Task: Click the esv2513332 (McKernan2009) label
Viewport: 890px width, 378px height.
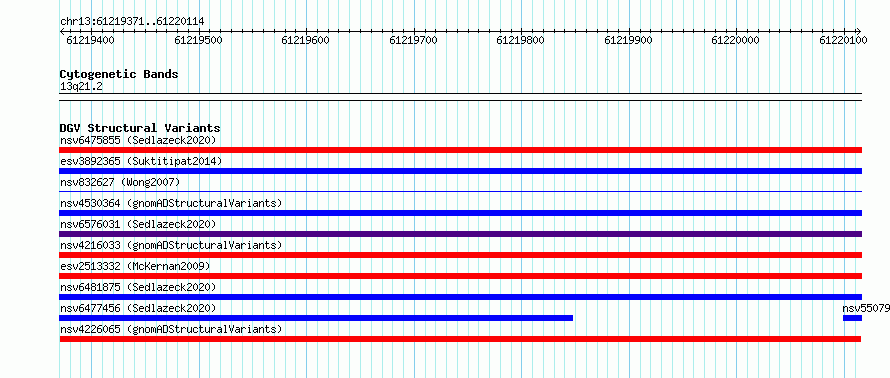Action: [x=135, y=266]
